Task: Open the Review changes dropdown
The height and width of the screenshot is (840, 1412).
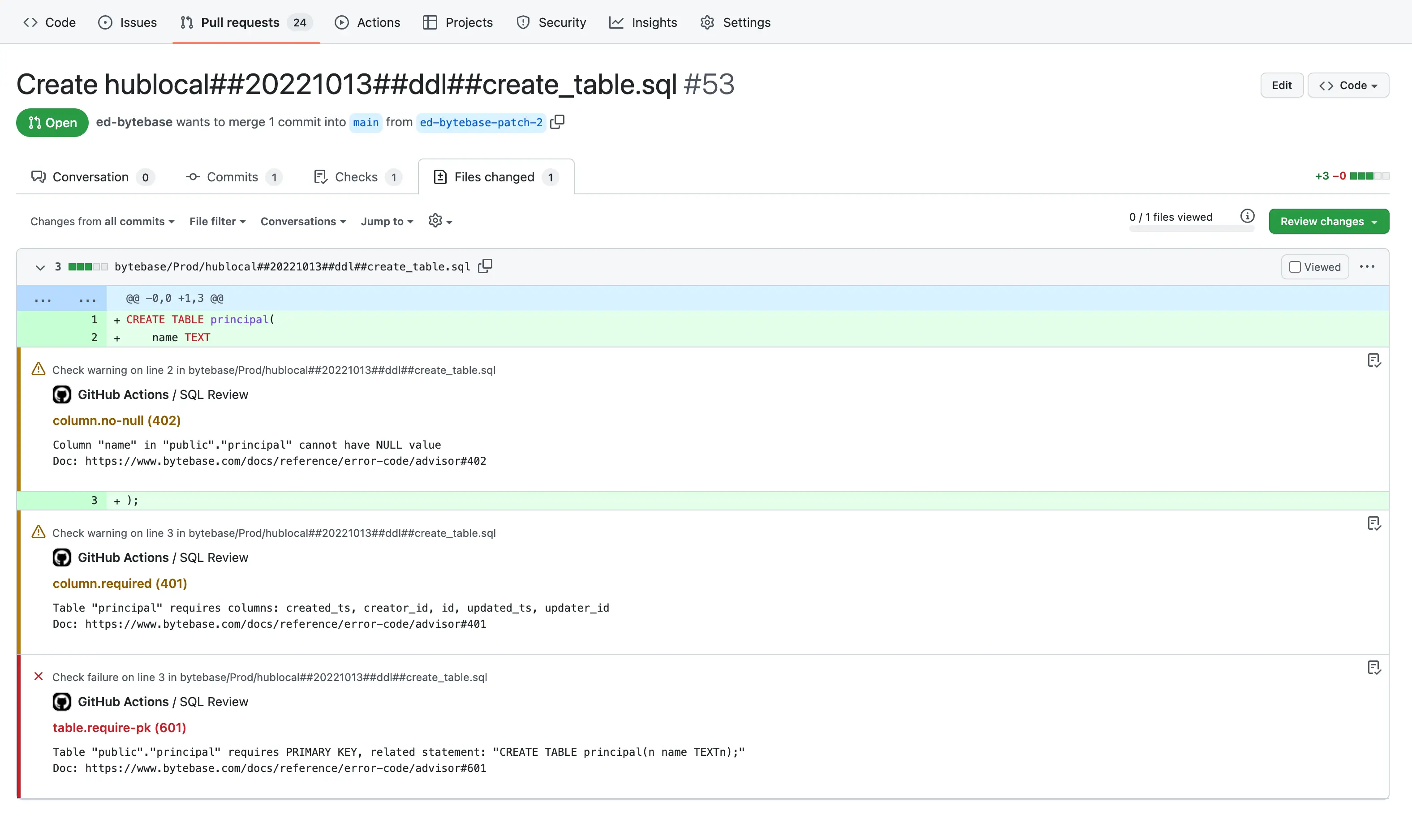Action: pyautogui.click(x=1328, y=221)
